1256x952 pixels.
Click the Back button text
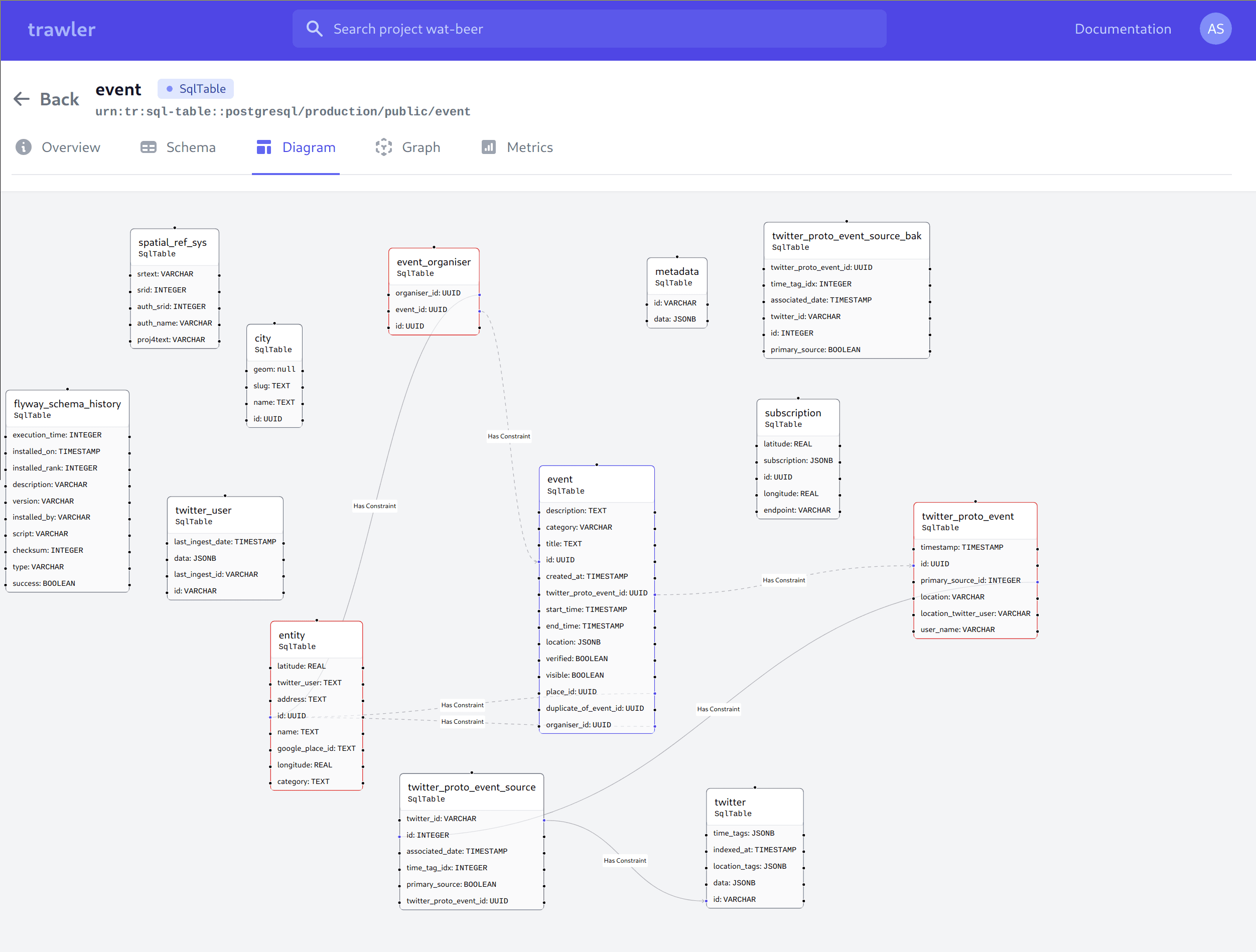60,99
